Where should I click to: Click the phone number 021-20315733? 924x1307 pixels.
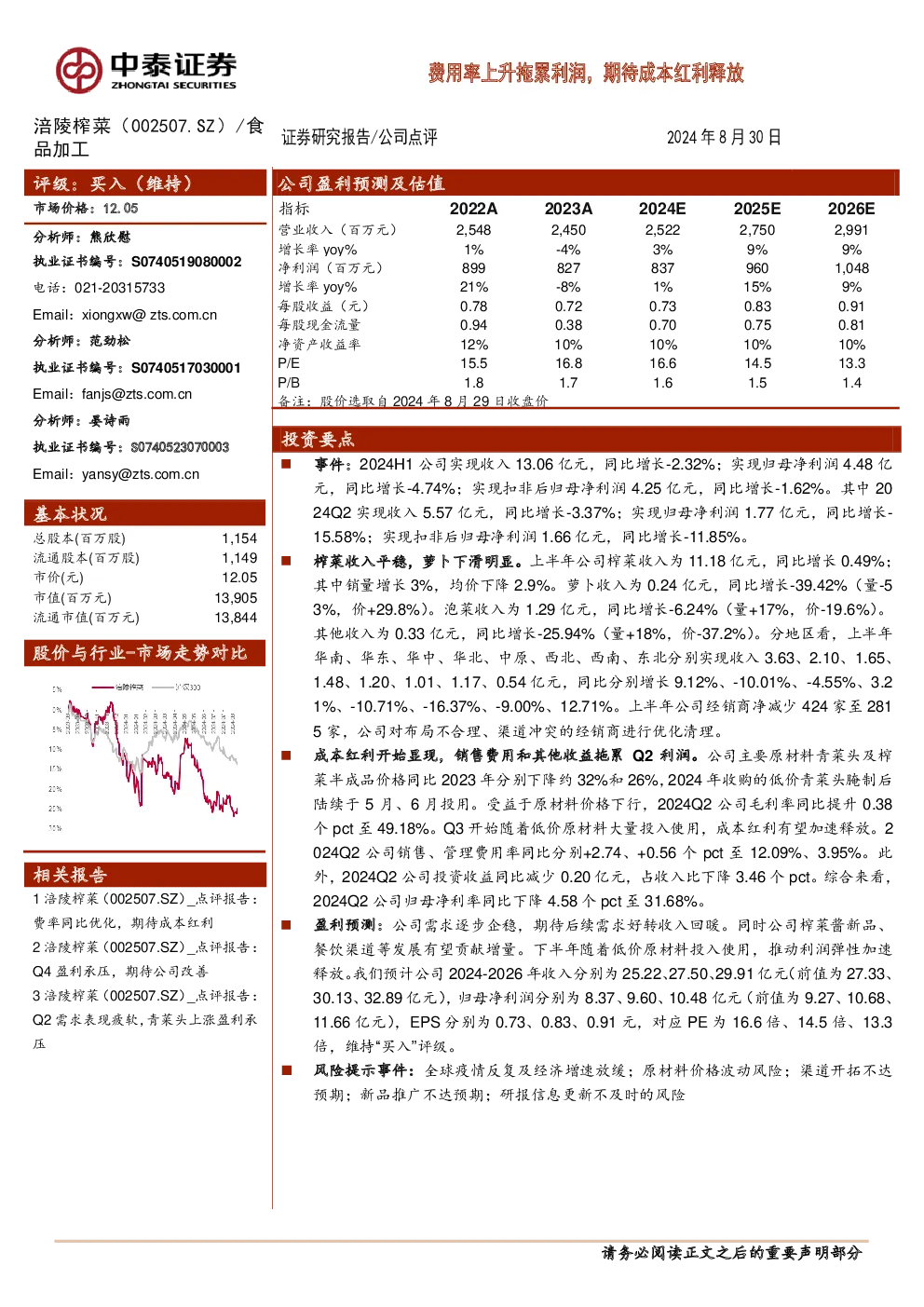tap(119, 288)
